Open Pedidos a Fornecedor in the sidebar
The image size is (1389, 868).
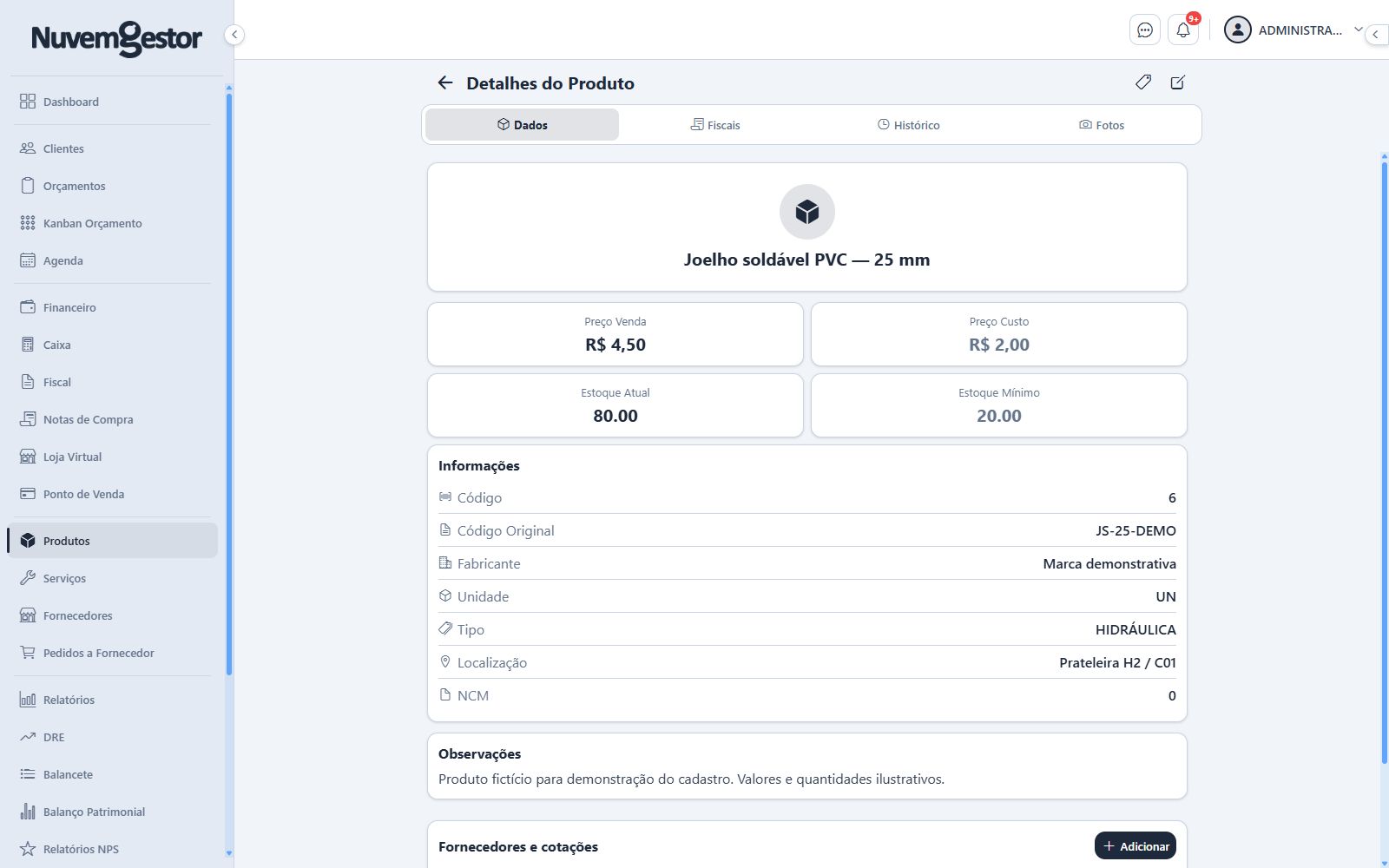112,653
